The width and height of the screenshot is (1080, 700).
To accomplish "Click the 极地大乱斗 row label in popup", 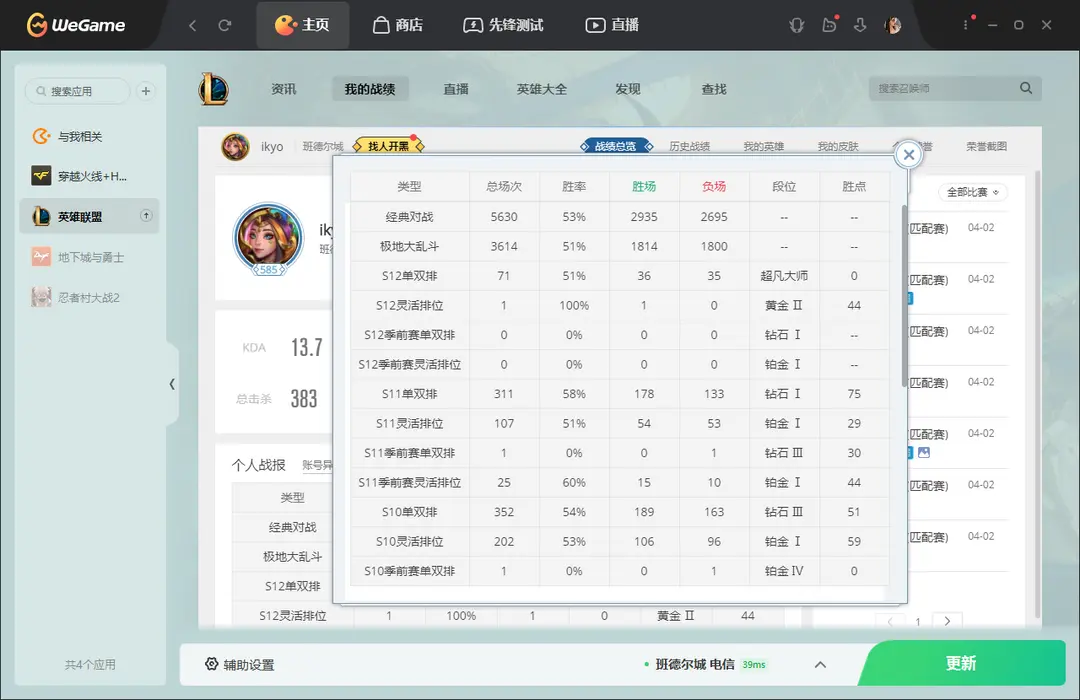I will click(x=410, y=247).
